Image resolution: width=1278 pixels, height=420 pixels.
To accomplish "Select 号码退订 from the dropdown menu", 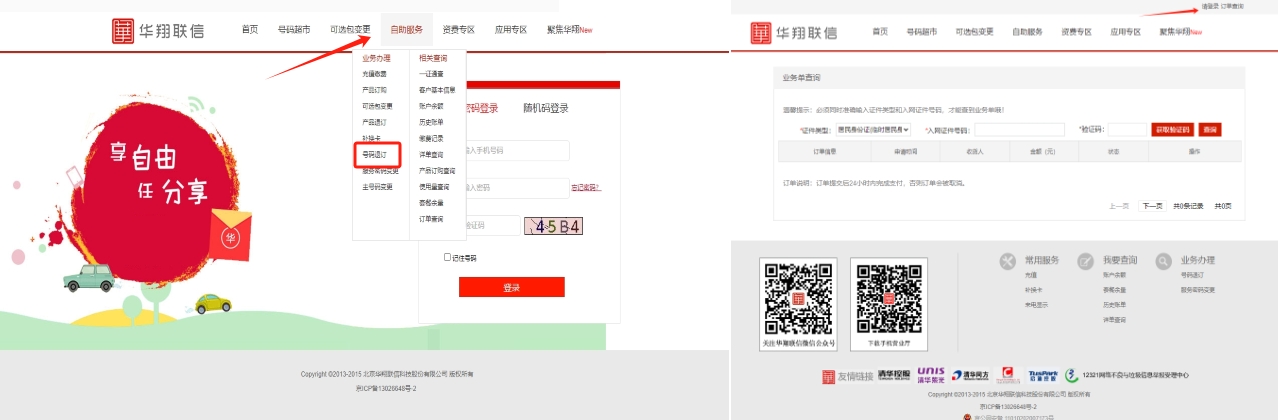I will [376, 155].
